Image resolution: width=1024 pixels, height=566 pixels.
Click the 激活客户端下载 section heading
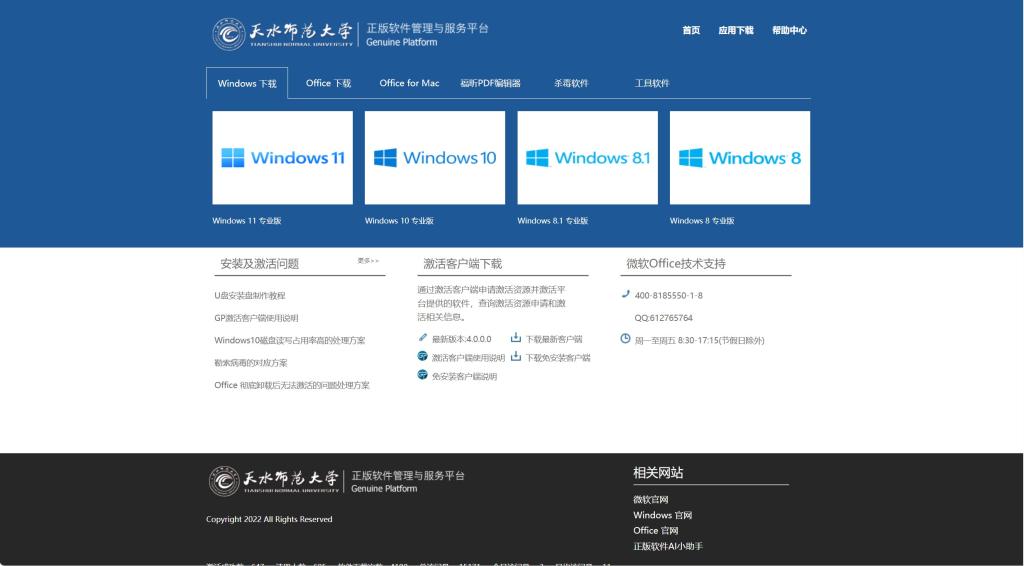coord(462,264)
